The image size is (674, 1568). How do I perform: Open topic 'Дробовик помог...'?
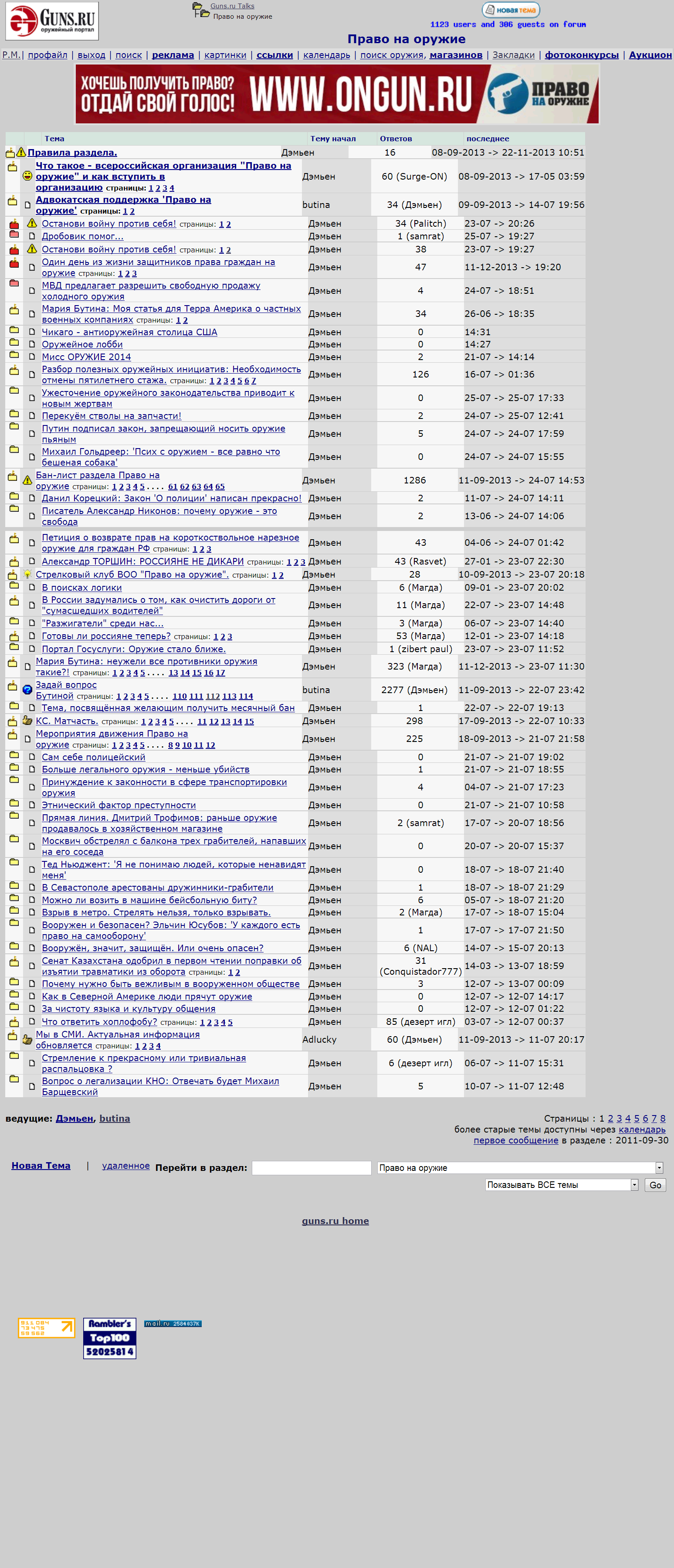tap(82, 236)
